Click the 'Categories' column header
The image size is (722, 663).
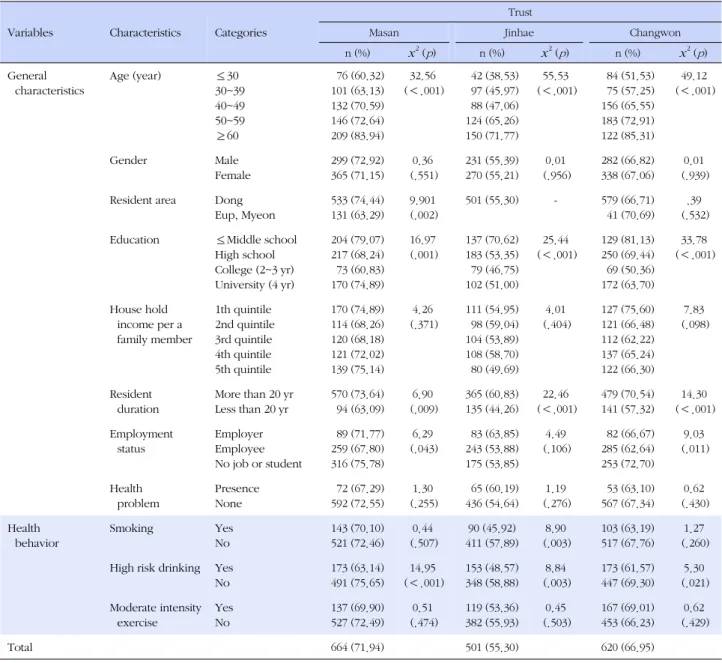[241, 33]
